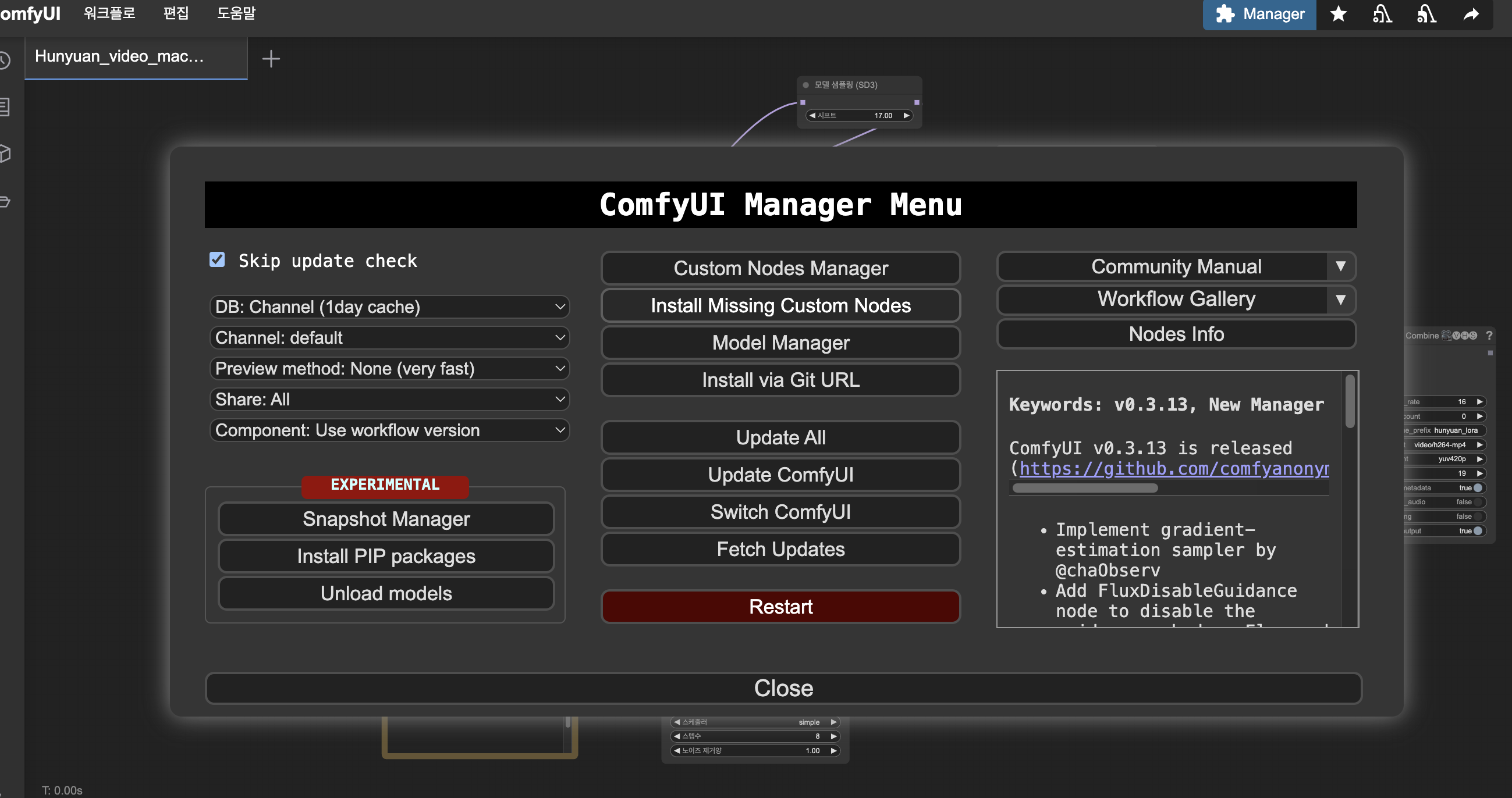Open the workflows folder sidebar icon
This screenshot has height=798, width=1512.
[5, 201]
